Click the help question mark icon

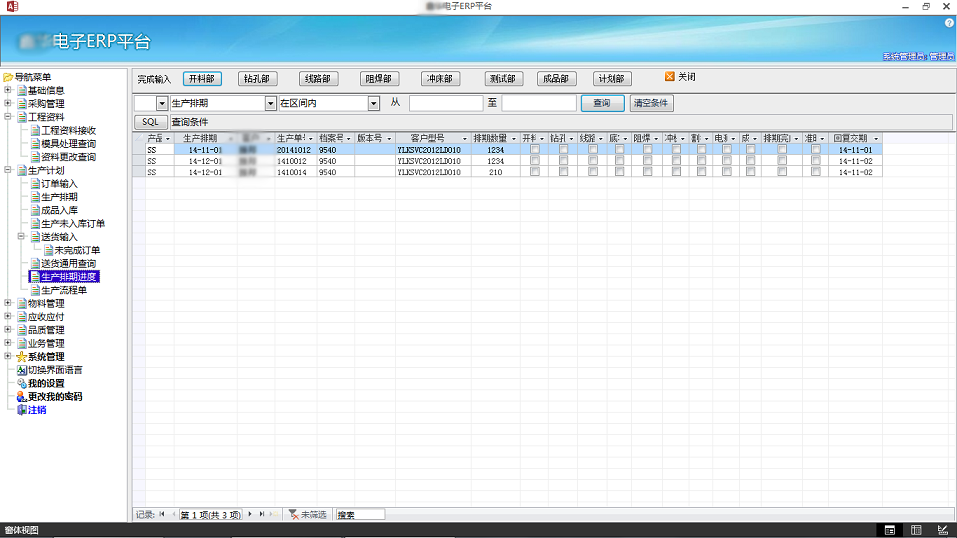[949, 23]
